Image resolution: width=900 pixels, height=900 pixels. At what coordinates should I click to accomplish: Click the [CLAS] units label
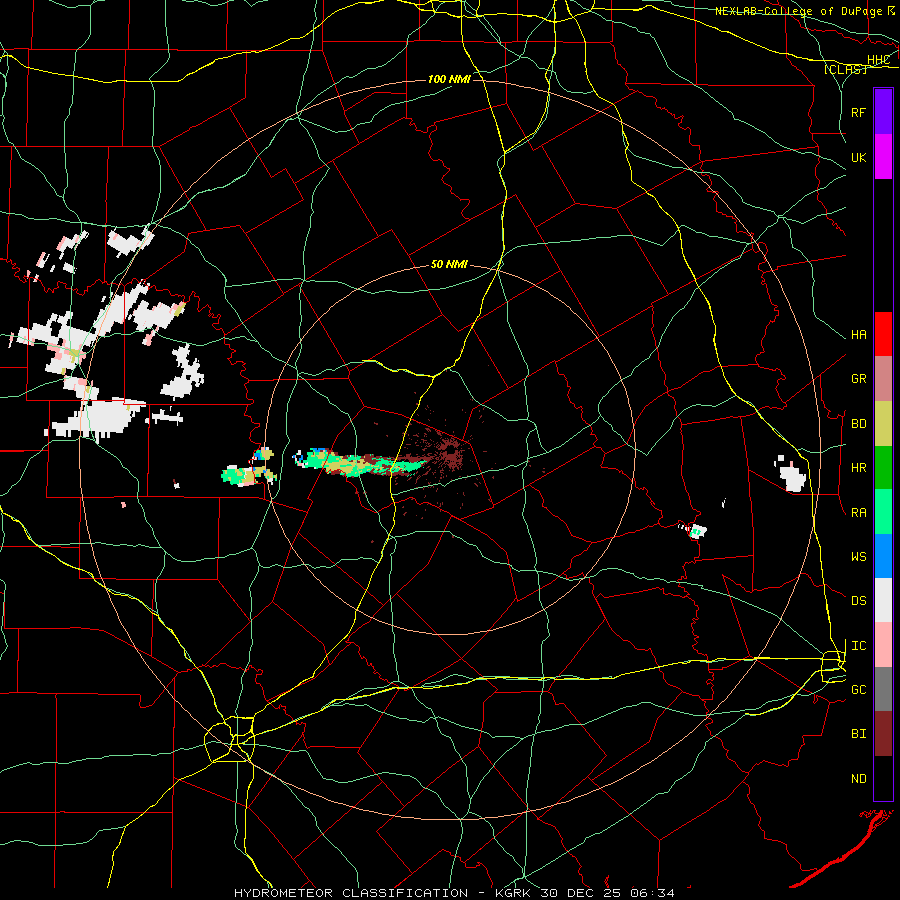pyautogui.click(x=845, y=69)
